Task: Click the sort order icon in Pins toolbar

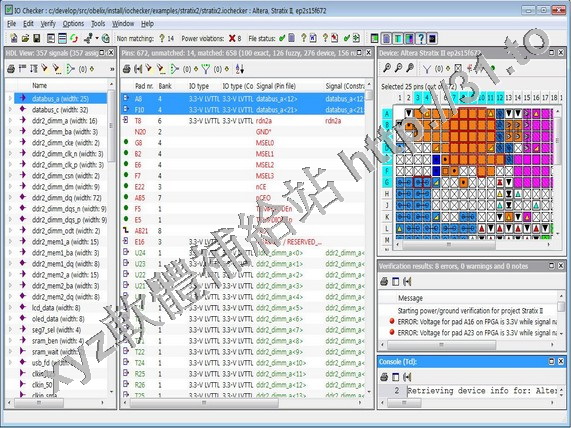Action: (x=239, y=69)
